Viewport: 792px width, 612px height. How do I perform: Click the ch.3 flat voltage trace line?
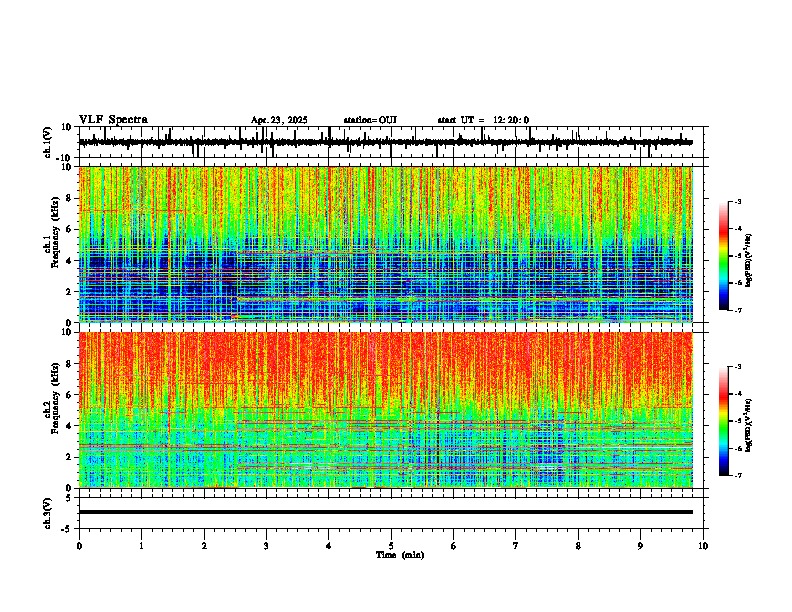[x=386, y=512]
